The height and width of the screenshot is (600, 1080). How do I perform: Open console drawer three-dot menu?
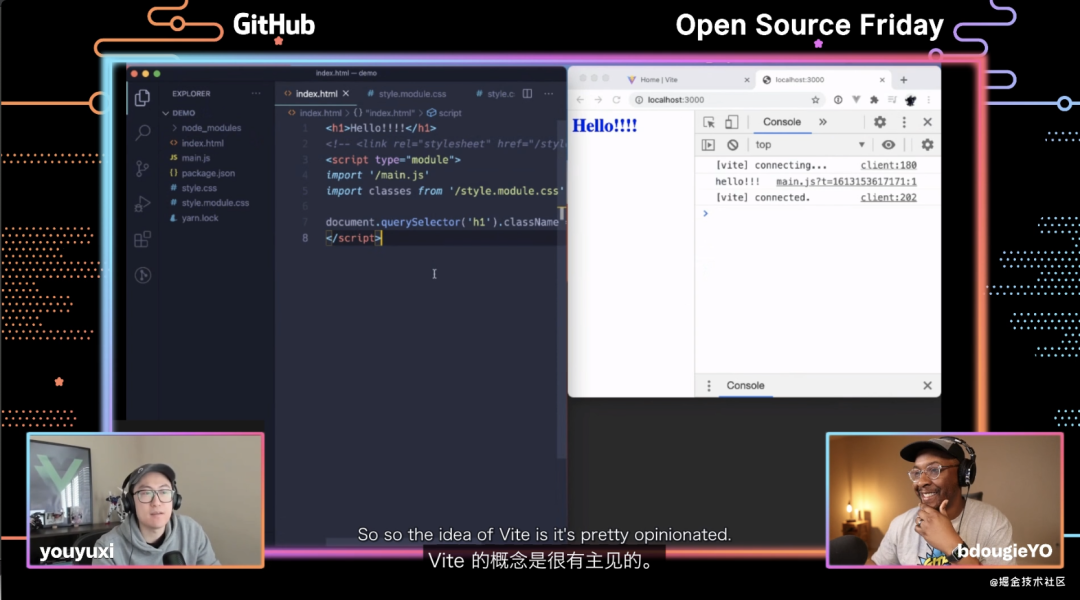tap(709, 386)
